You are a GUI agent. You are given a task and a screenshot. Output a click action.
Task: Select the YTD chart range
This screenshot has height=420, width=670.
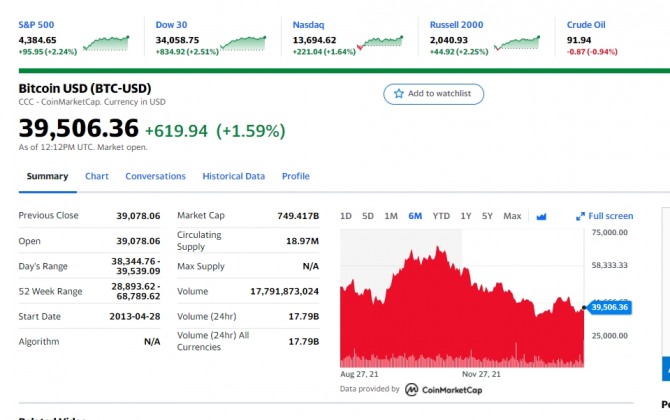[441, 216]
